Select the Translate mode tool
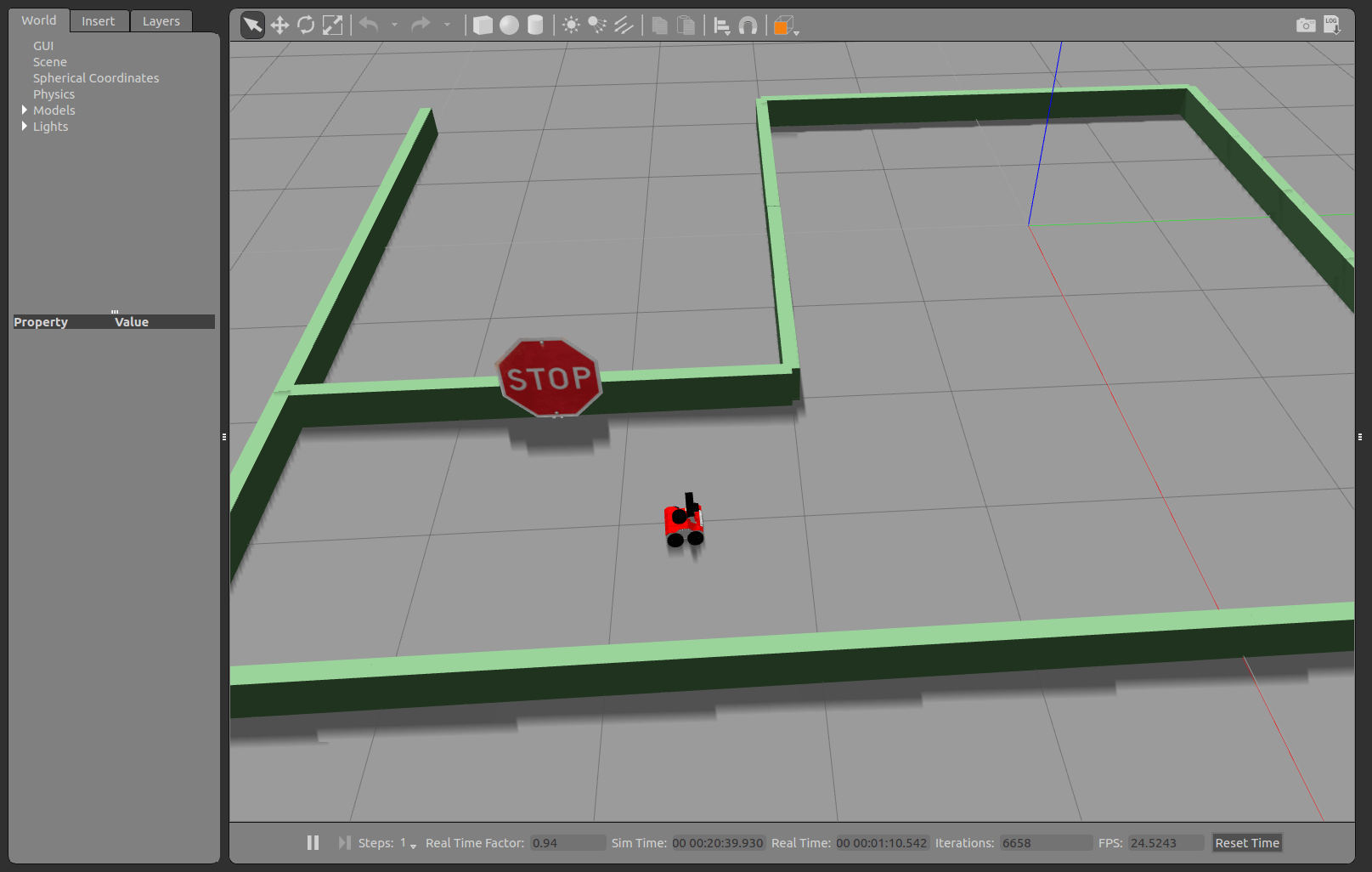The height and width of the screenshot is (872, 1372). point(279,25)
